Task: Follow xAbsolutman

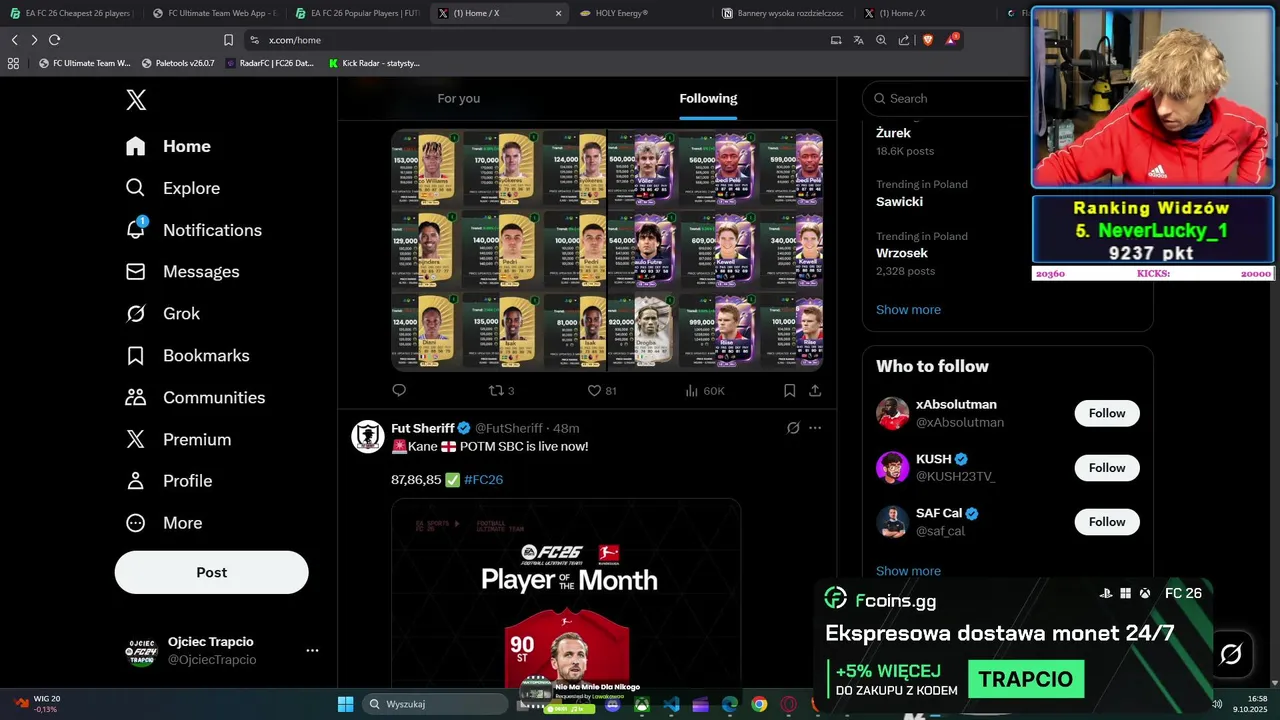Action: coord(1107,413)
